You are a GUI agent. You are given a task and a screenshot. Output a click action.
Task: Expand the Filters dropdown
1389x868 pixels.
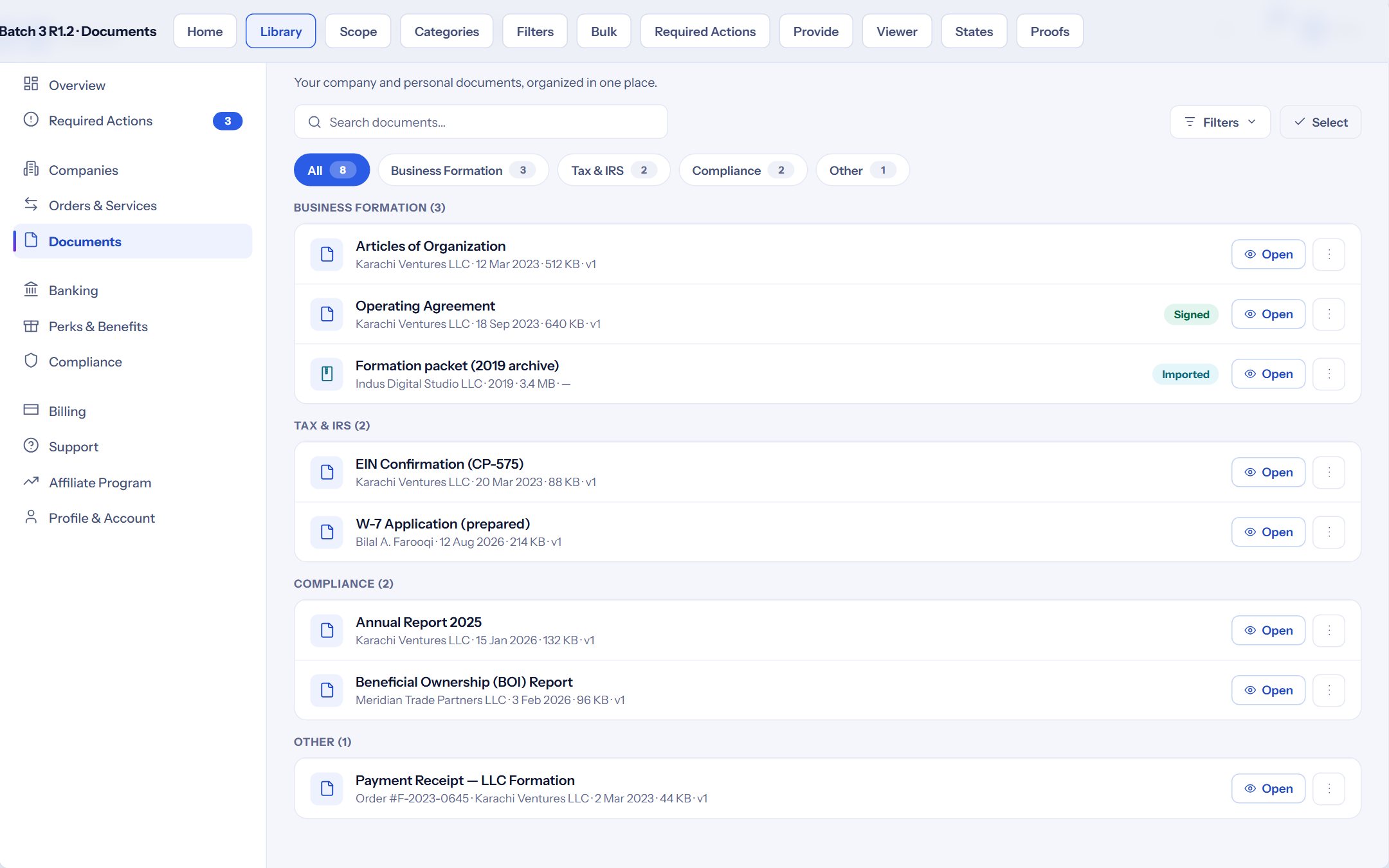[x=1220, y=122]
